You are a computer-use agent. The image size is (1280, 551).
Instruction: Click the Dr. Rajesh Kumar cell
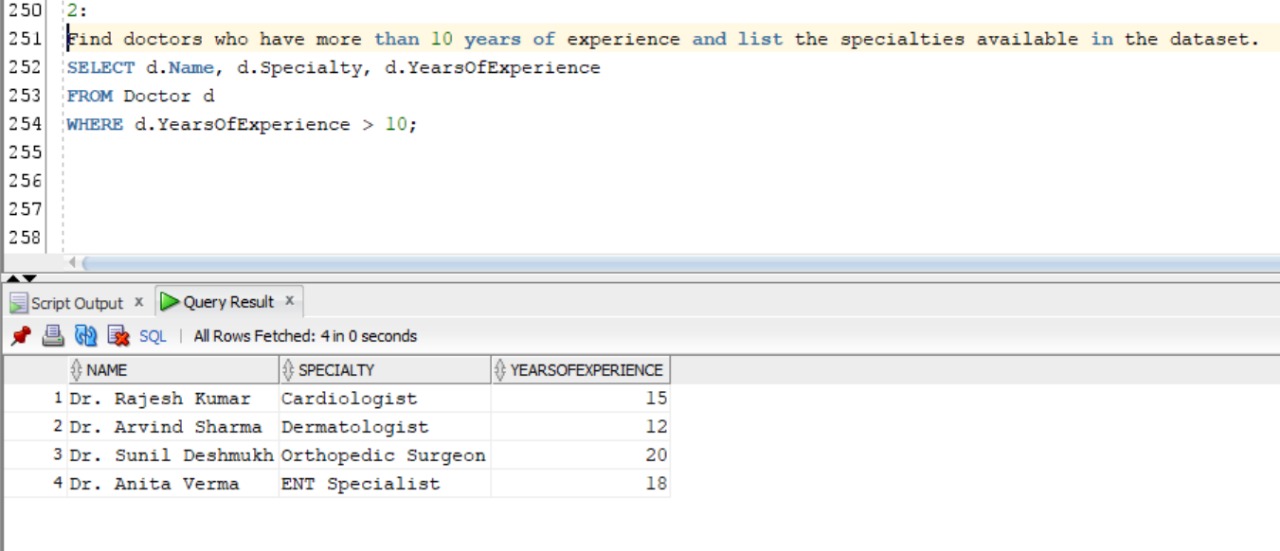pos(174,398)
